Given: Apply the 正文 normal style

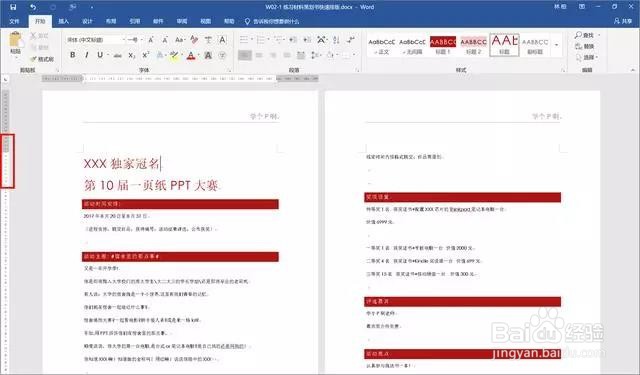Looking at the screenshot, I should click(382, 45).
